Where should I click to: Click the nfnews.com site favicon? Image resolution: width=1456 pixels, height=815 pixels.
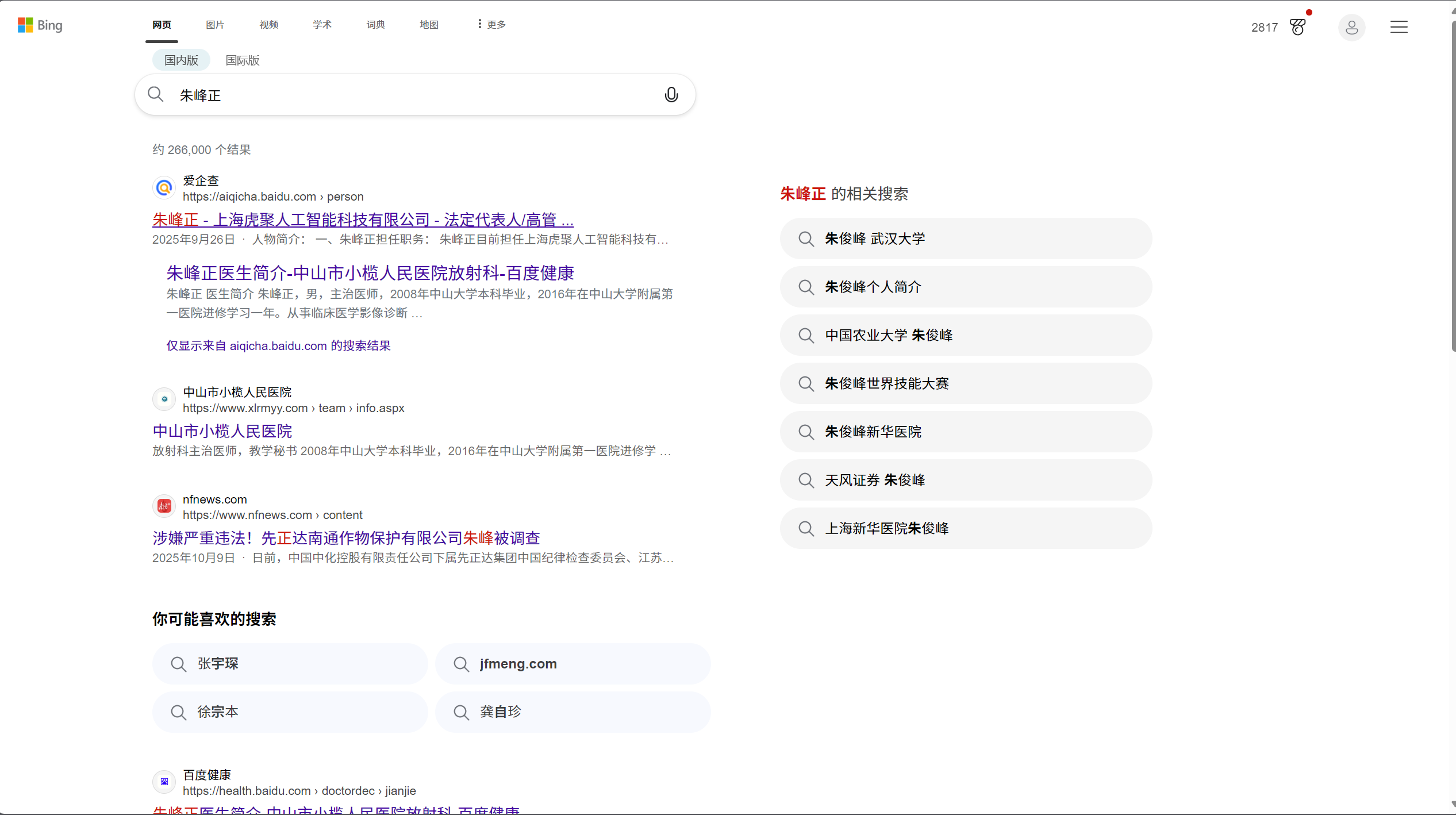point(164,506)
